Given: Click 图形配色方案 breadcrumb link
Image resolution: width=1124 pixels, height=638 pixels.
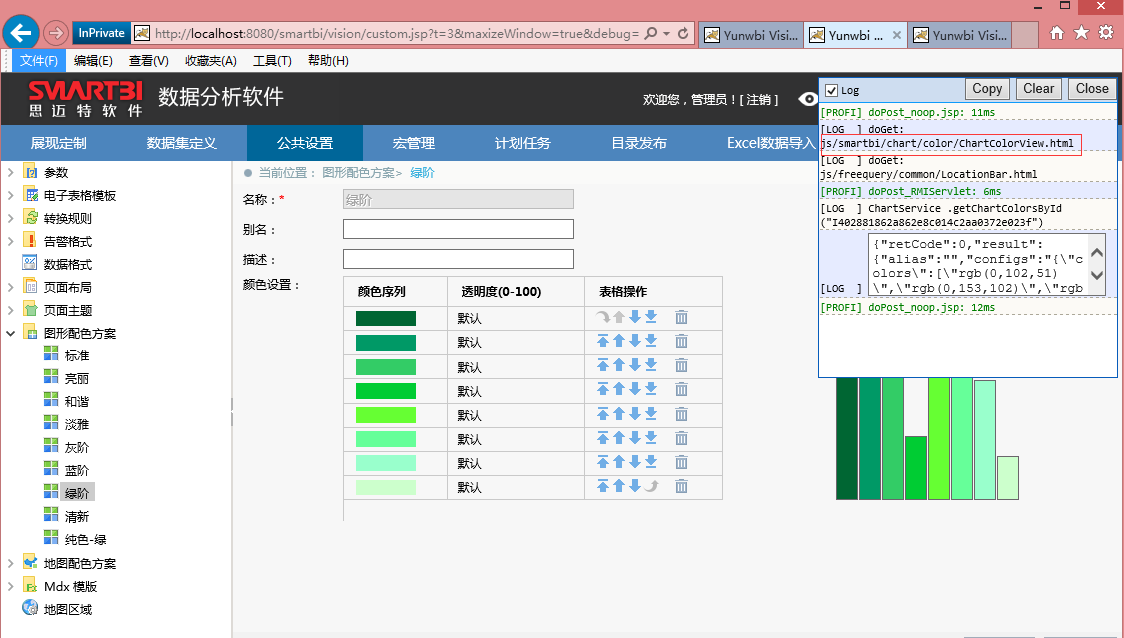Looking at the screenshot, I should pyautogui.click(x=358, y=173).
